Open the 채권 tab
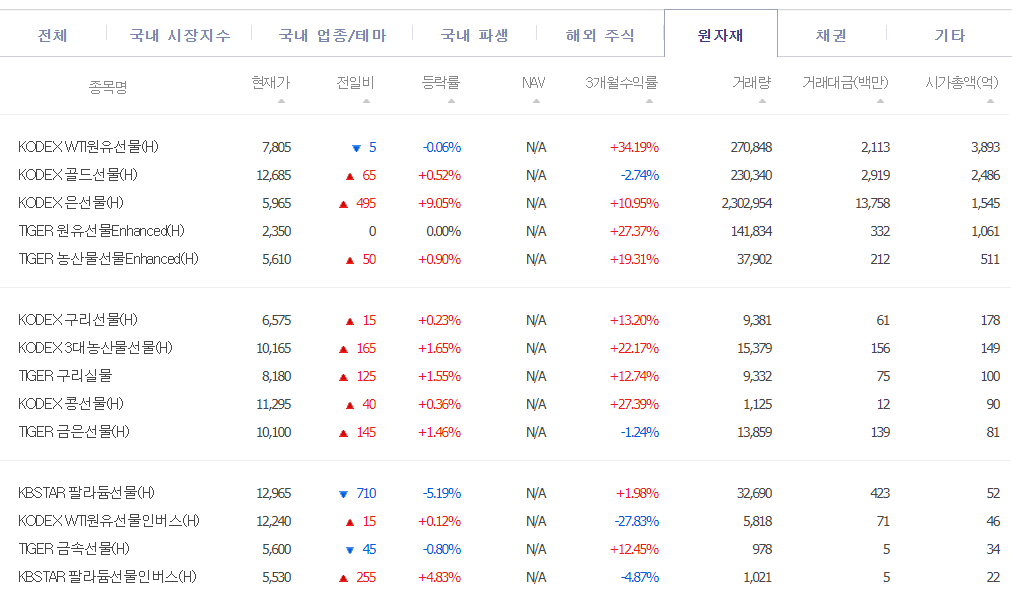Image resolution: width=1028 pixels, height=604 pixels. [x=831, y=36]
